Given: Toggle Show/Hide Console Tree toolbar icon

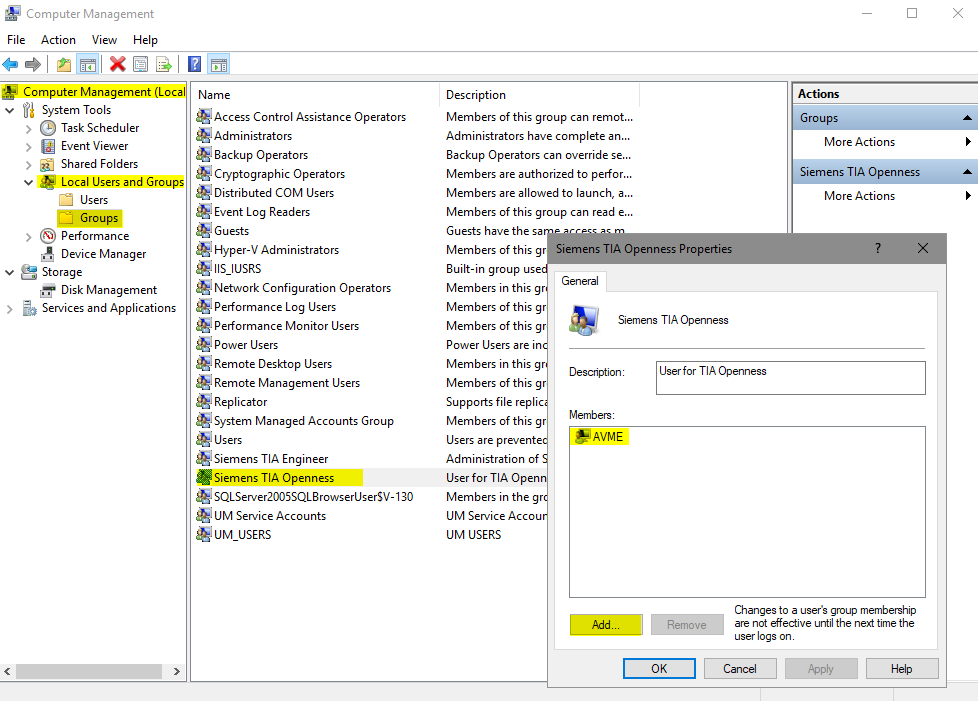Looking at the screenshot, I should coord(88,65).
